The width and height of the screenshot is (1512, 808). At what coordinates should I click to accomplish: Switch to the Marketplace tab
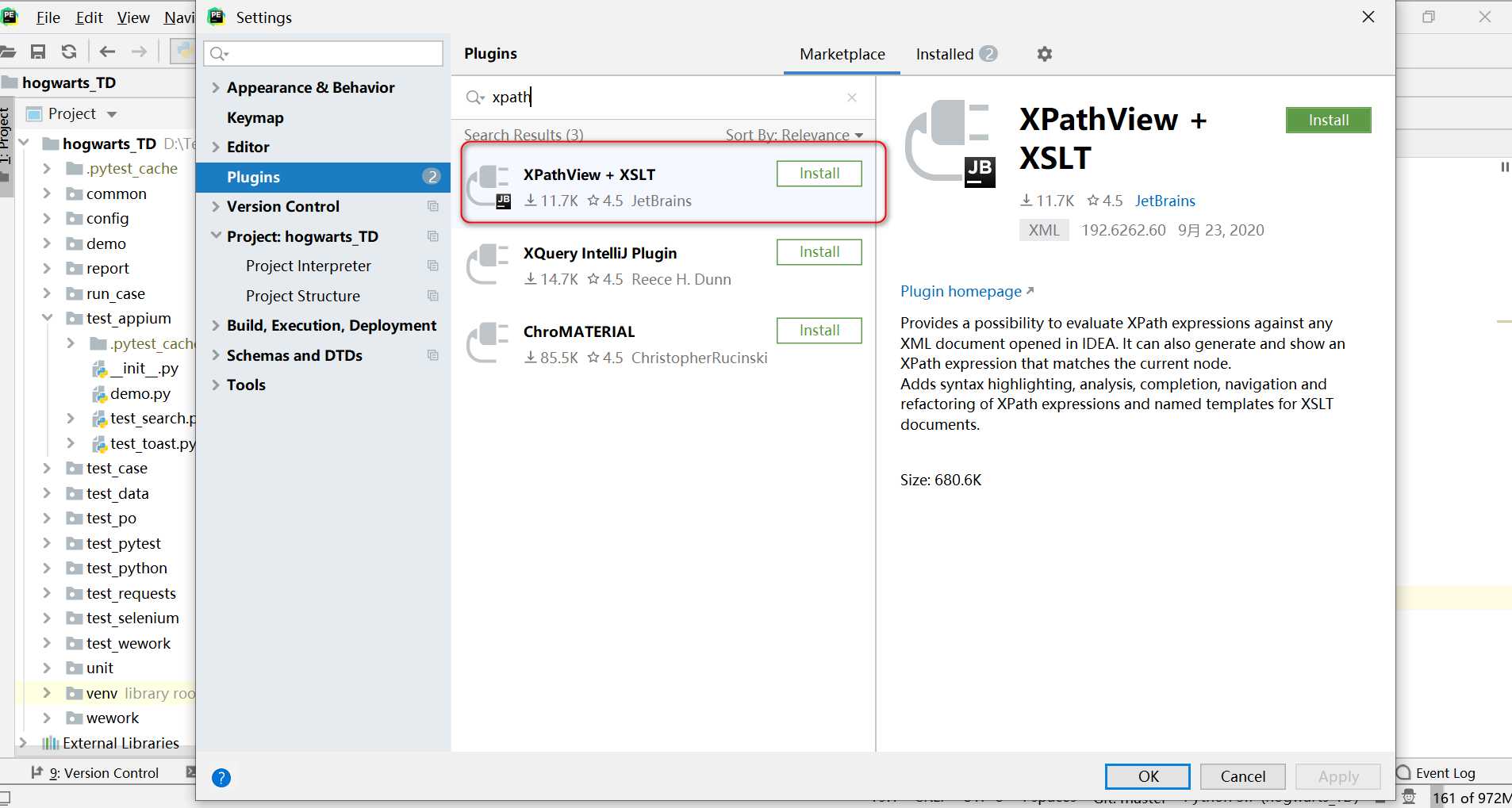tap(842, 54)
